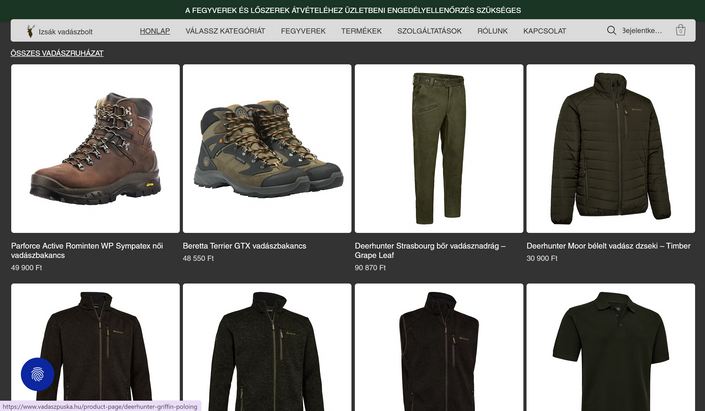This screenshot has width=705, height=411.
Task: Open the second-row dark green knit jacket
Action: pos(267,347)
